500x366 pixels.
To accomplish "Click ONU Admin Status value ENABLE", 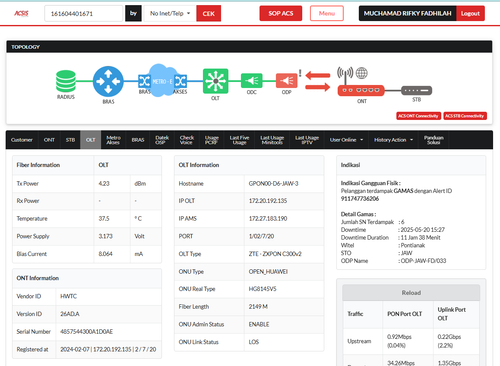I will (259, 324).
